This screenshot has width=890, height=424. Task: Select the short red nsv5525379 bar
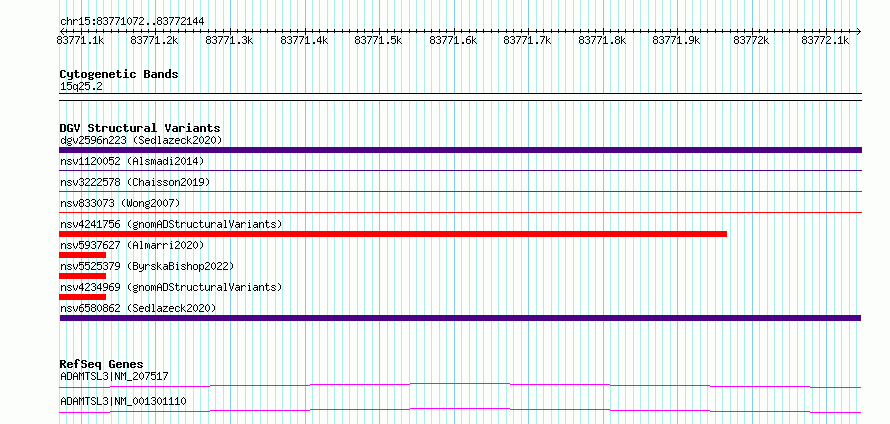[x=83, y=276]
